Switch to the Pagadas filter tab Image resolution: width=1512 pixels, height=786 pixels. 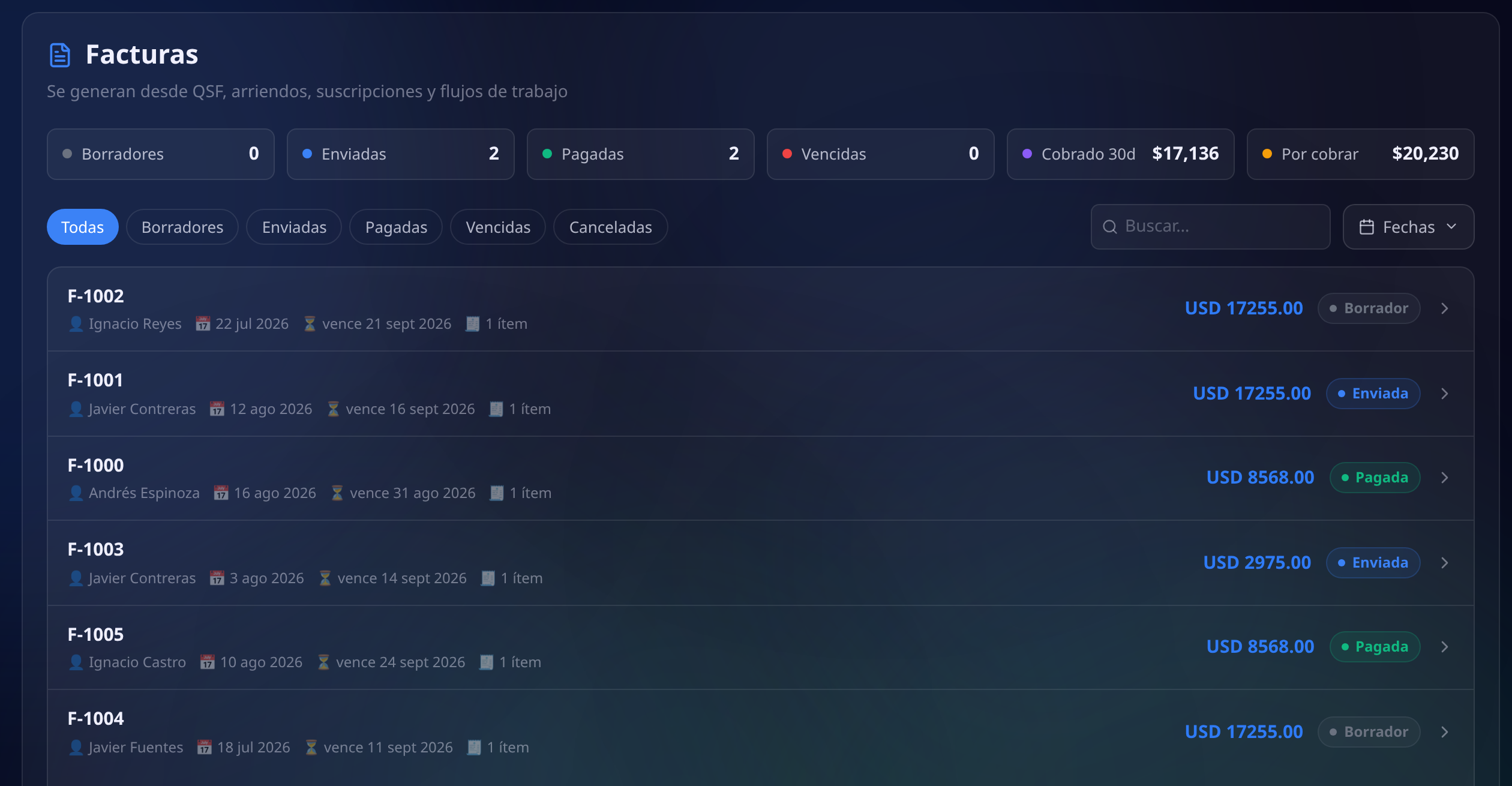coord(396,227)
